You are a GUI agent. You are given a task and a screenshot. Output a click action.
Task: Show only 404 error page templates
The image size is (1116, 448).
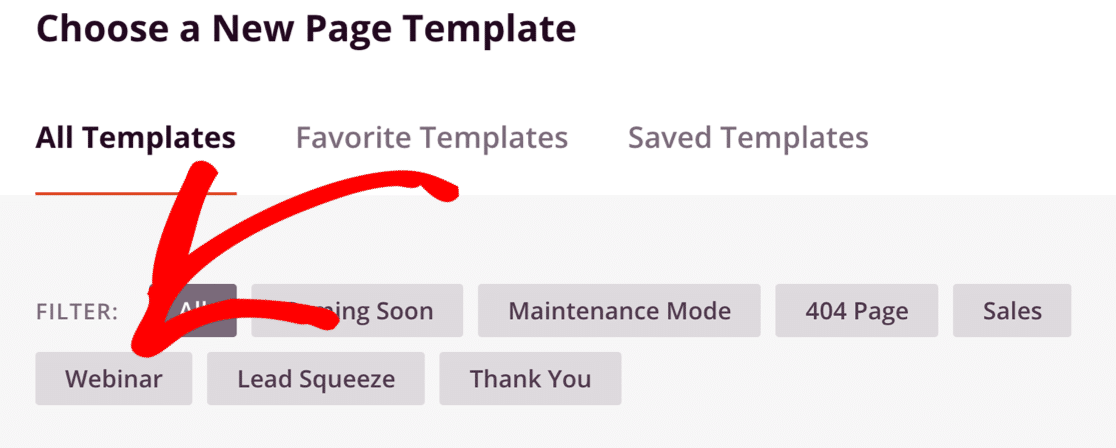tap(857, 311)
